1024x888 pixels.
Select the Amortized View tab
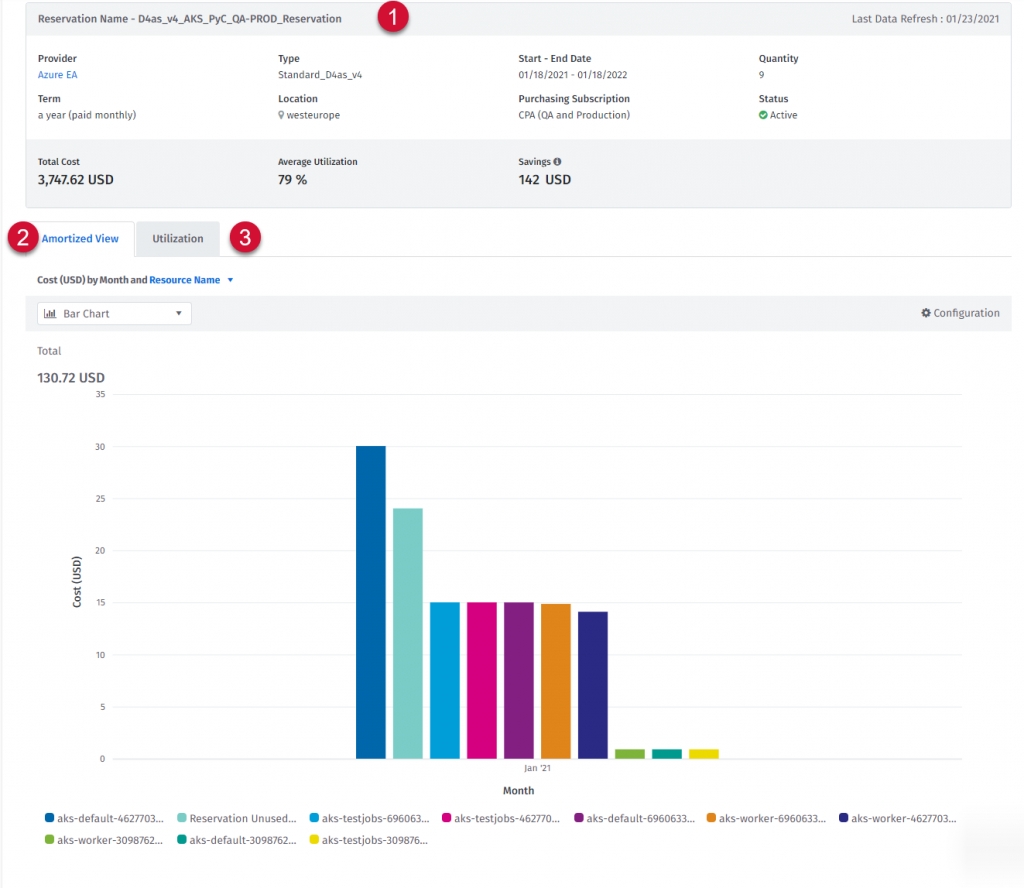[80, 239]
